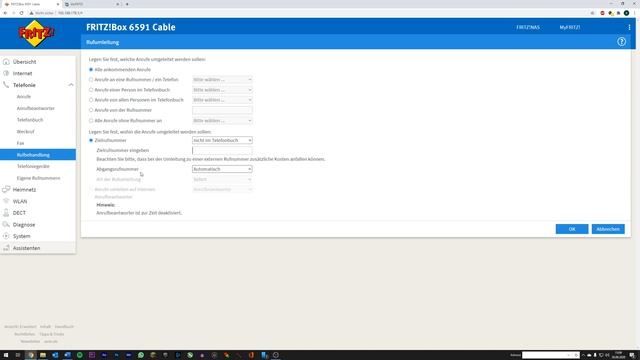Select 'Alle ankommenden Anrufe' radio button

click(x=91, y=70)
